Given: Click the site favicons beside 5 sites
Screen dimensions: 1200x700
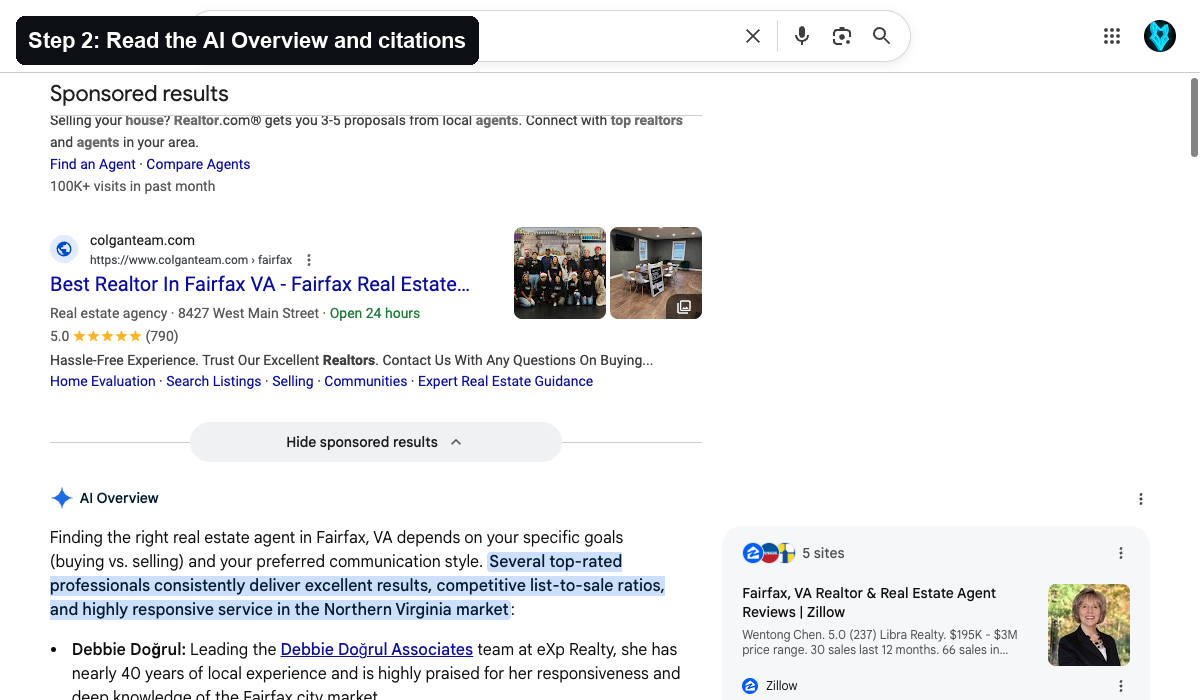Looking at the screenshot, I should tap(768, 553).
